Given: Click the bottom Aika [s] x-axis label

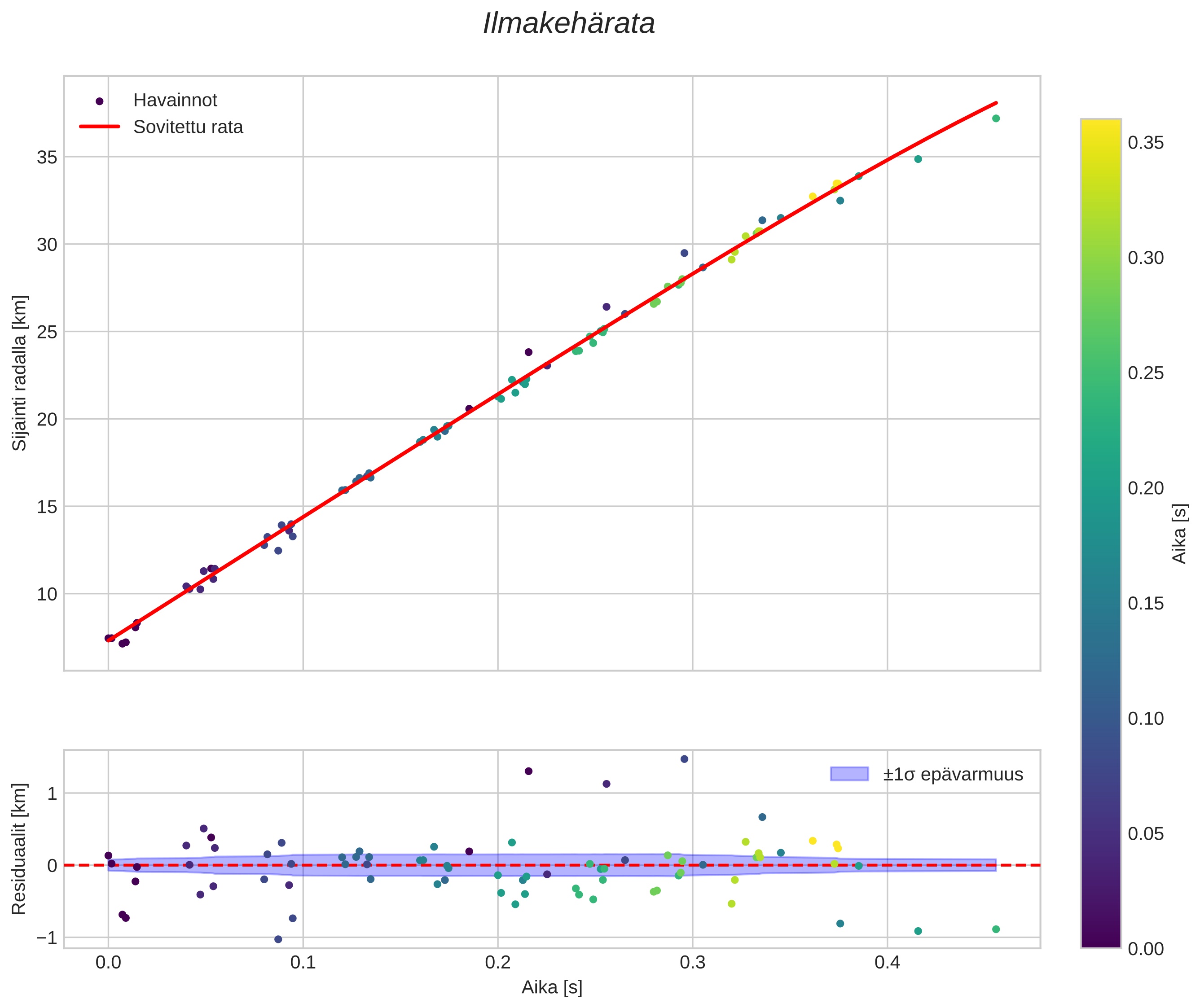Looking at the screenshot, I should coord(552,987).
